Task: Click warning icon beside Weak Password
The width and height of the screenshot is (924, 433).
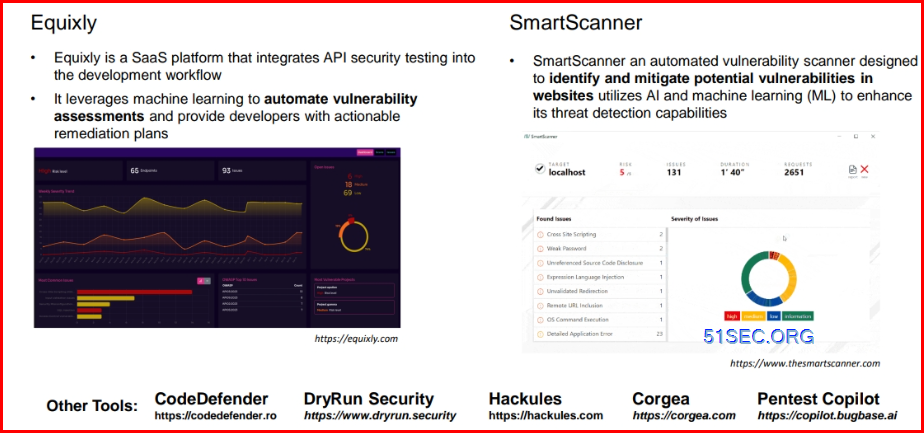Action: [x=540, y=249]
